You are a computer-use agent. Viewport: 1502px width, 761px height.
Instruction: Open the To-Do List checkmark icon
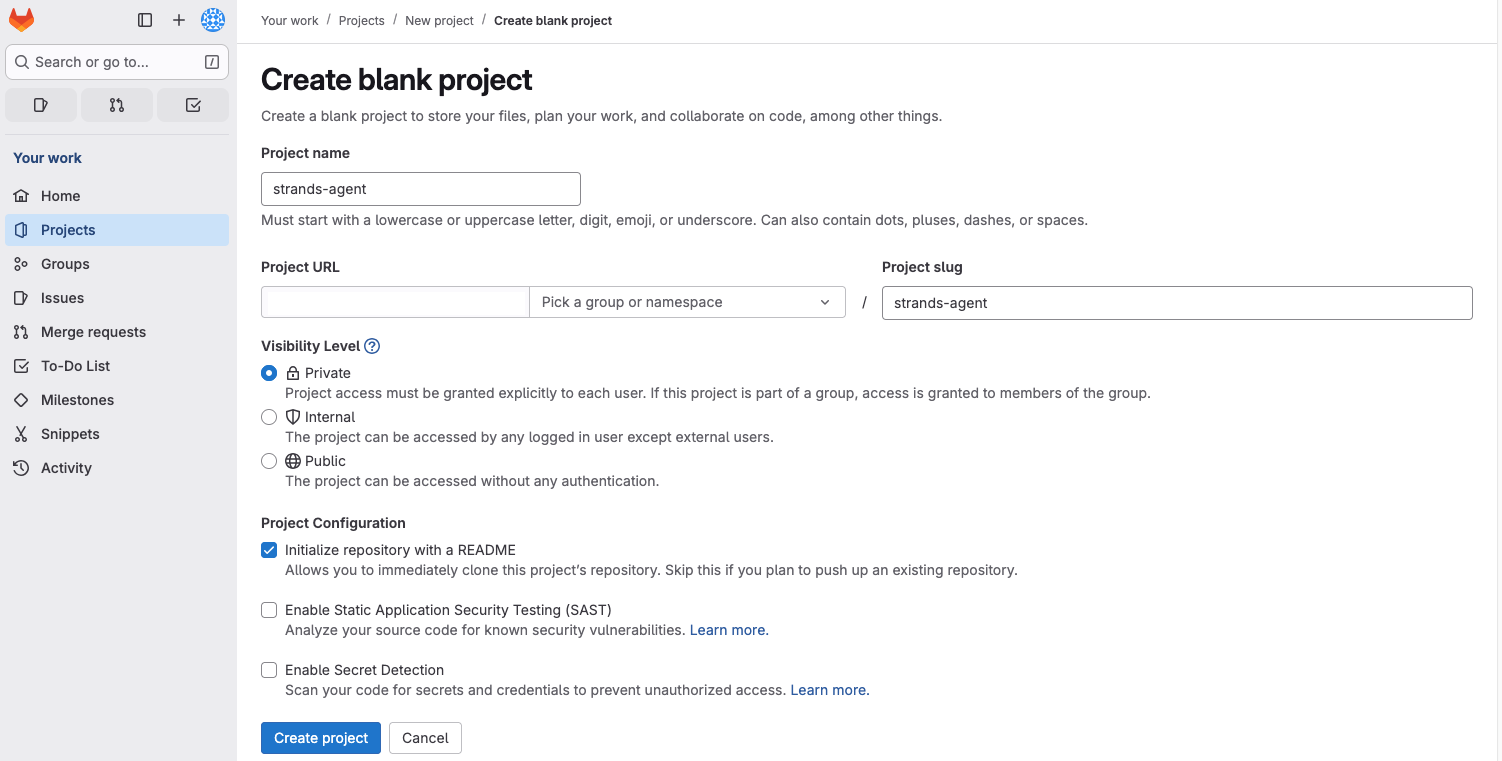click(193, 104)
